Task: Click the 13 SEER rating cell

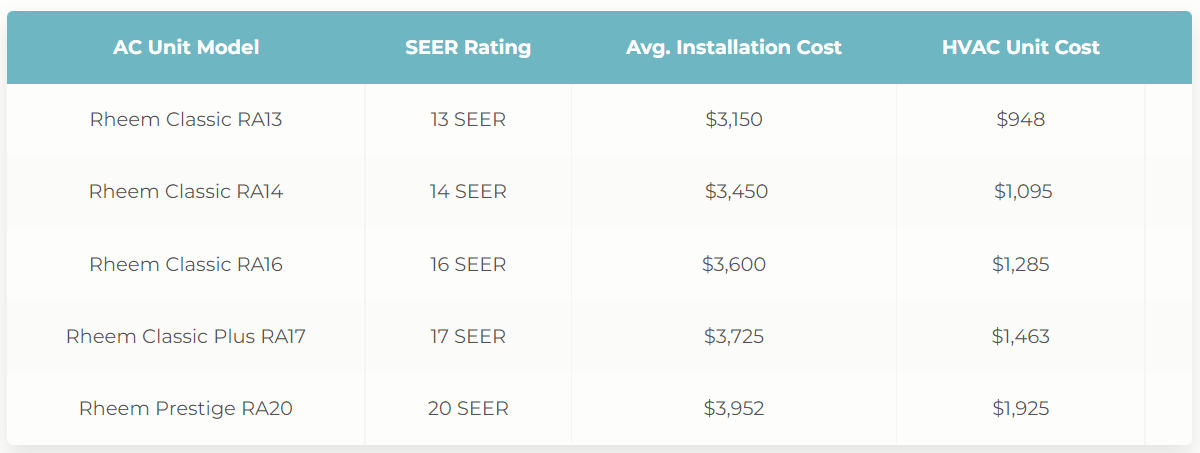Action: click(x=468, y=120)
